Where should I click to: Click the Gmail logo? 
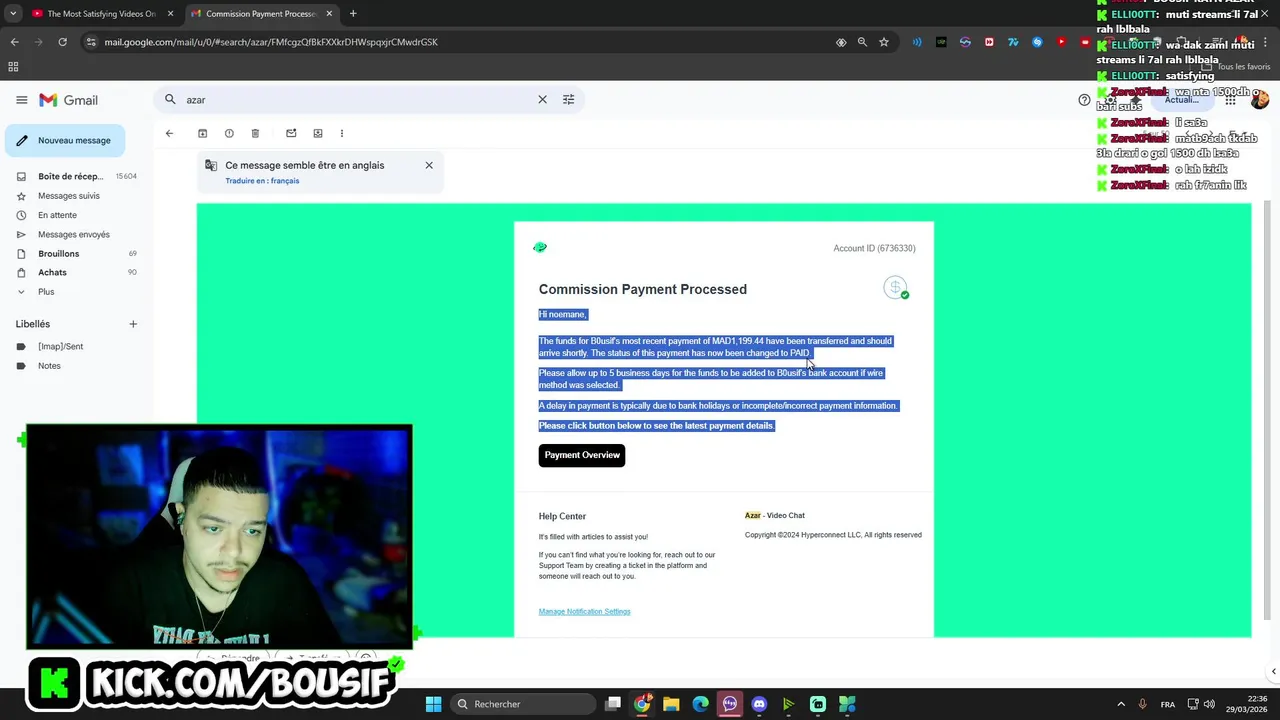click(69, 100)
